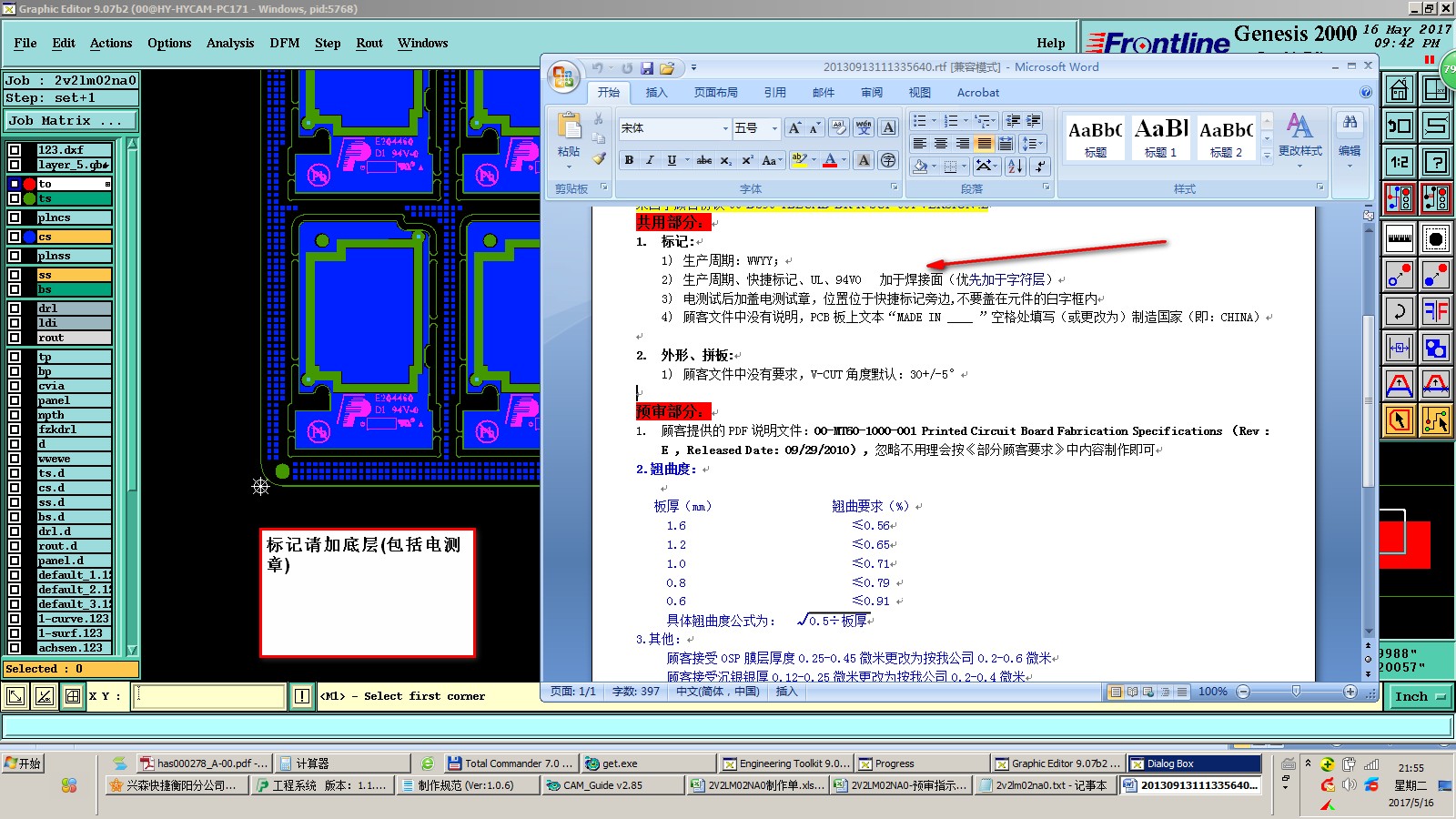Click the Word zoom in plus button
The image size is (1456, 819).
pyautogui.click(x=1350, y=692)
